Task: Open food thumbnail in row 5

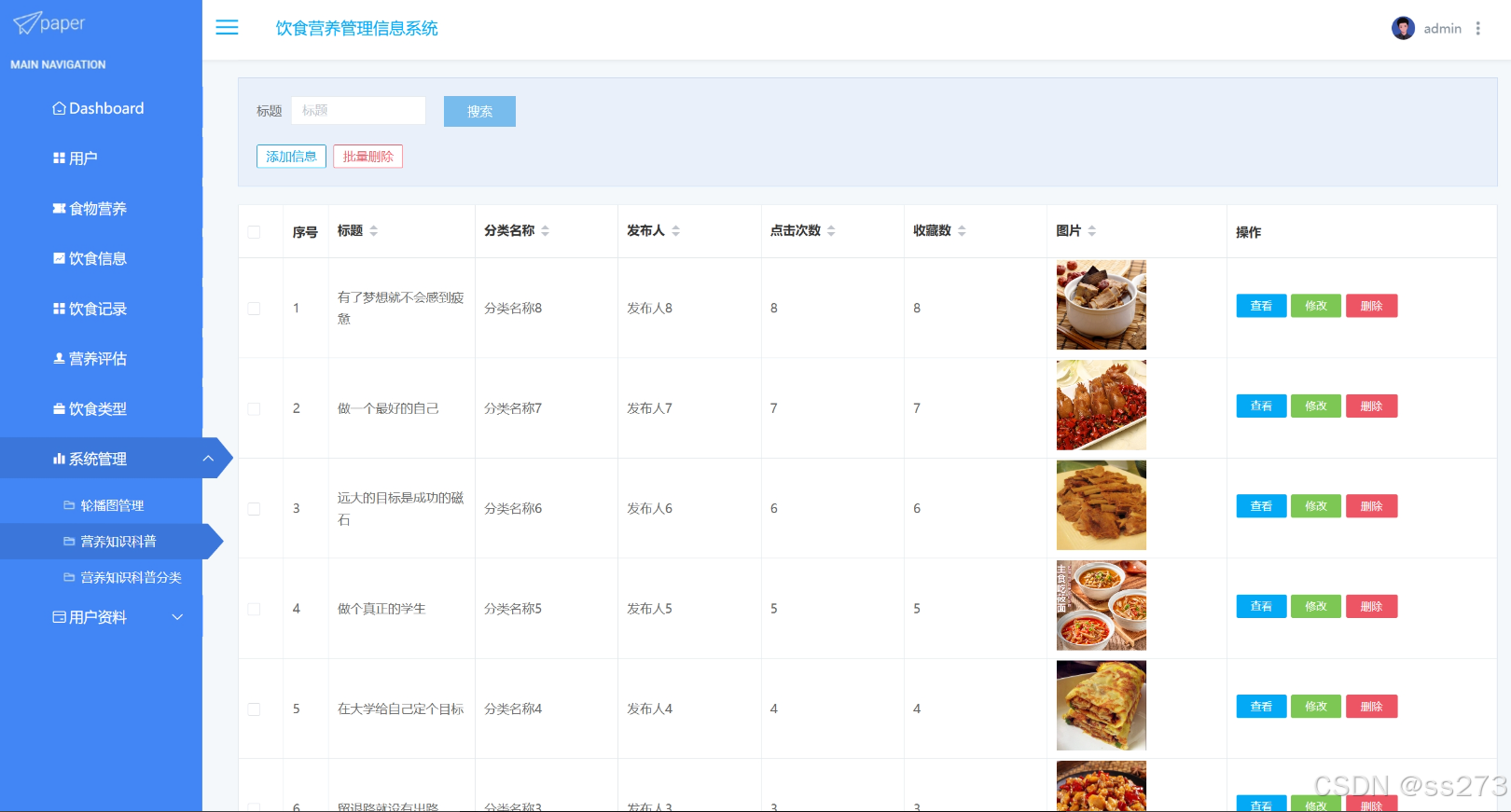Action: [1101, 706]
